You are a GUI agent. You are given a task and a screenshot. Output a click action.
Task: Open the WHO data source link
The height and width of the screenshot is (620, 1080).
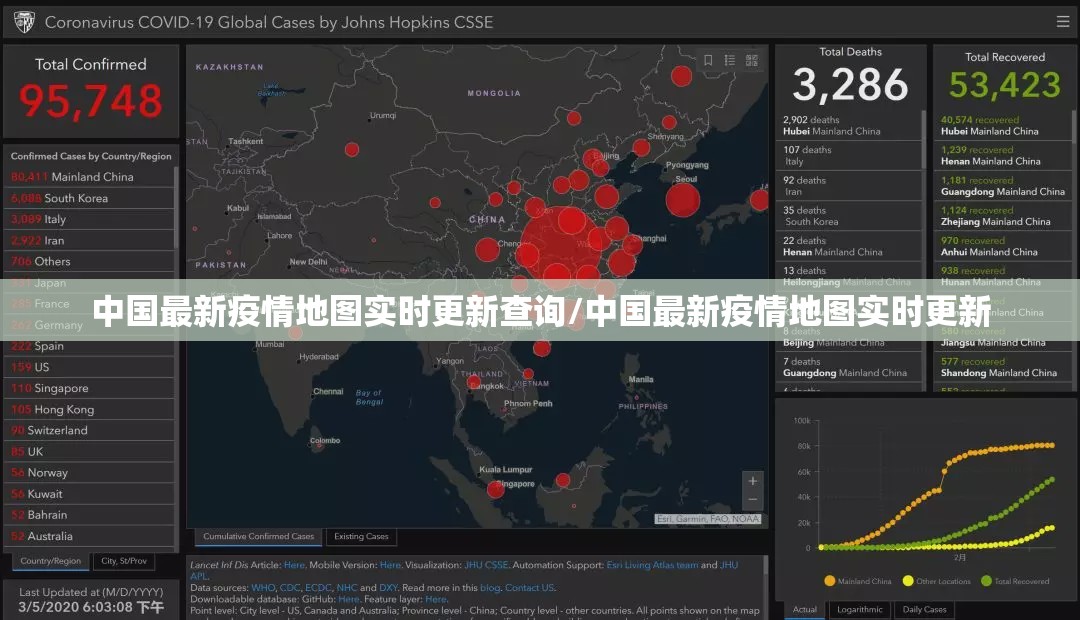[x=263, y=588]
